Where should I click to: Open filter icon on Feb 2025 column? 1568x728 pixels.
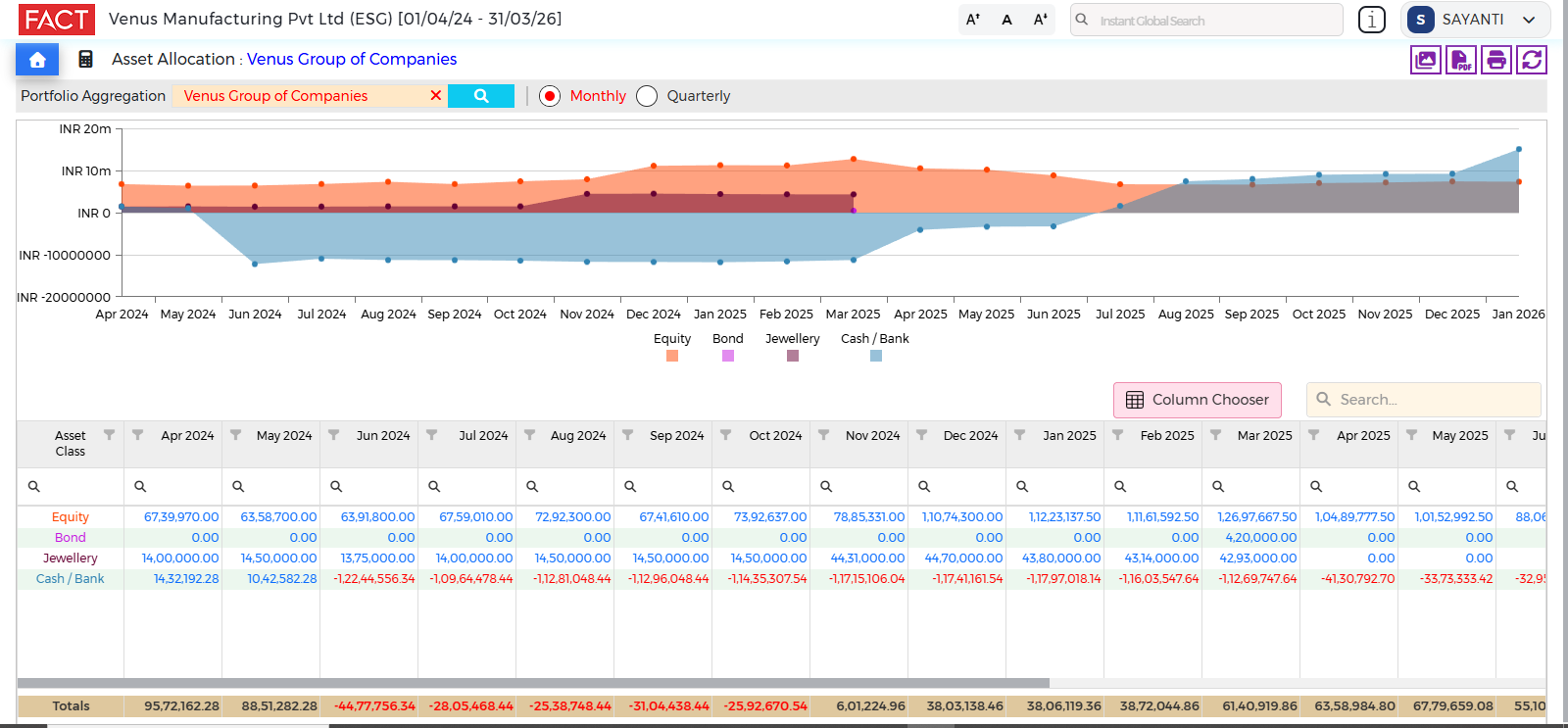[x=1118, y=435]
